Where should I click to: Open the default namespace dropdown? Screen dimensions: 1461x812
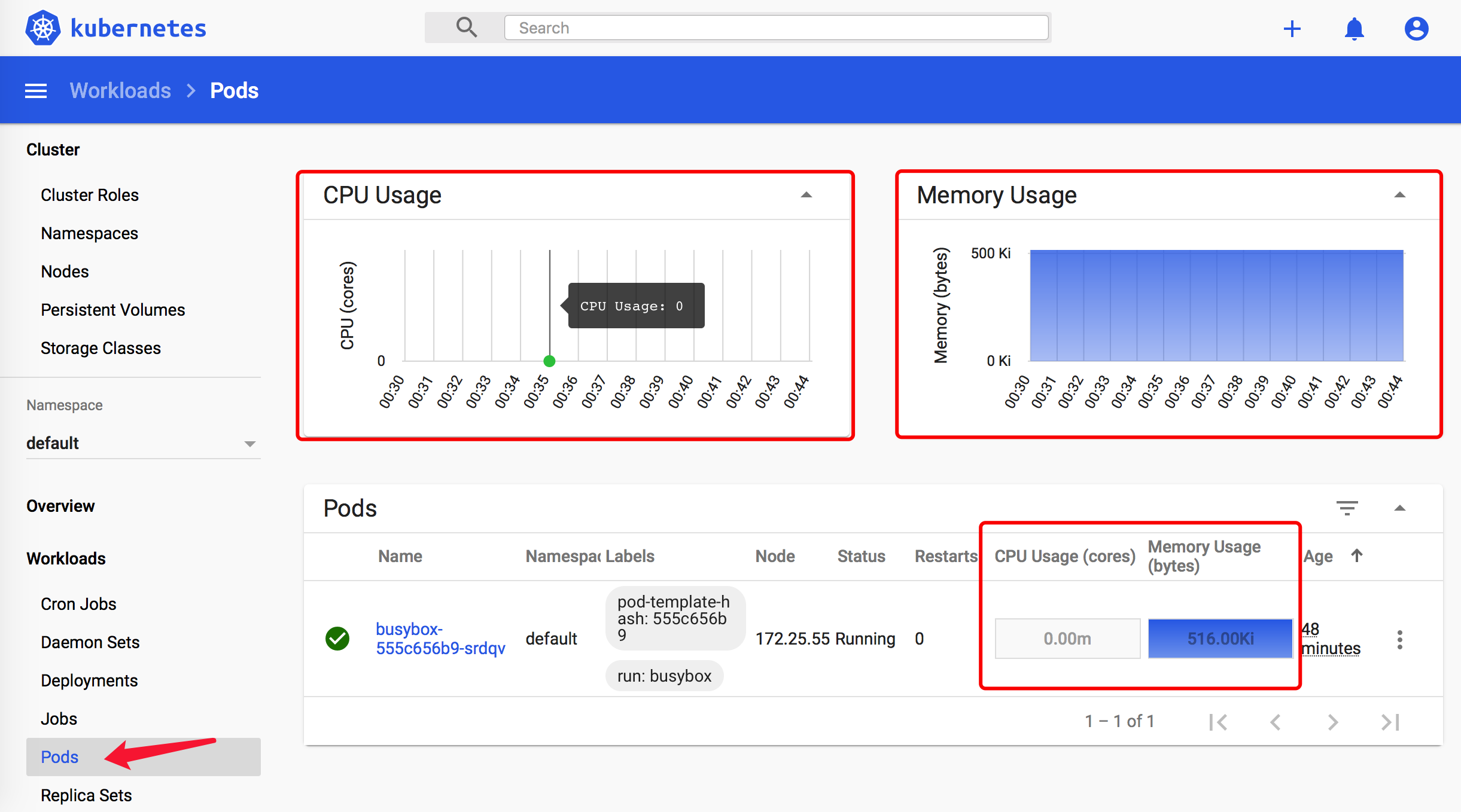pos(142,443)
